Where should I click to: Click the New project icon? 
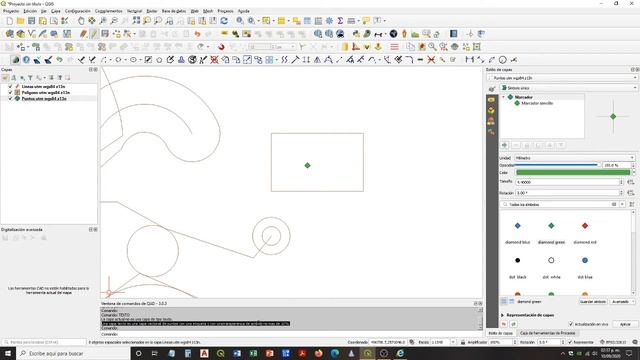pos(9,21)
